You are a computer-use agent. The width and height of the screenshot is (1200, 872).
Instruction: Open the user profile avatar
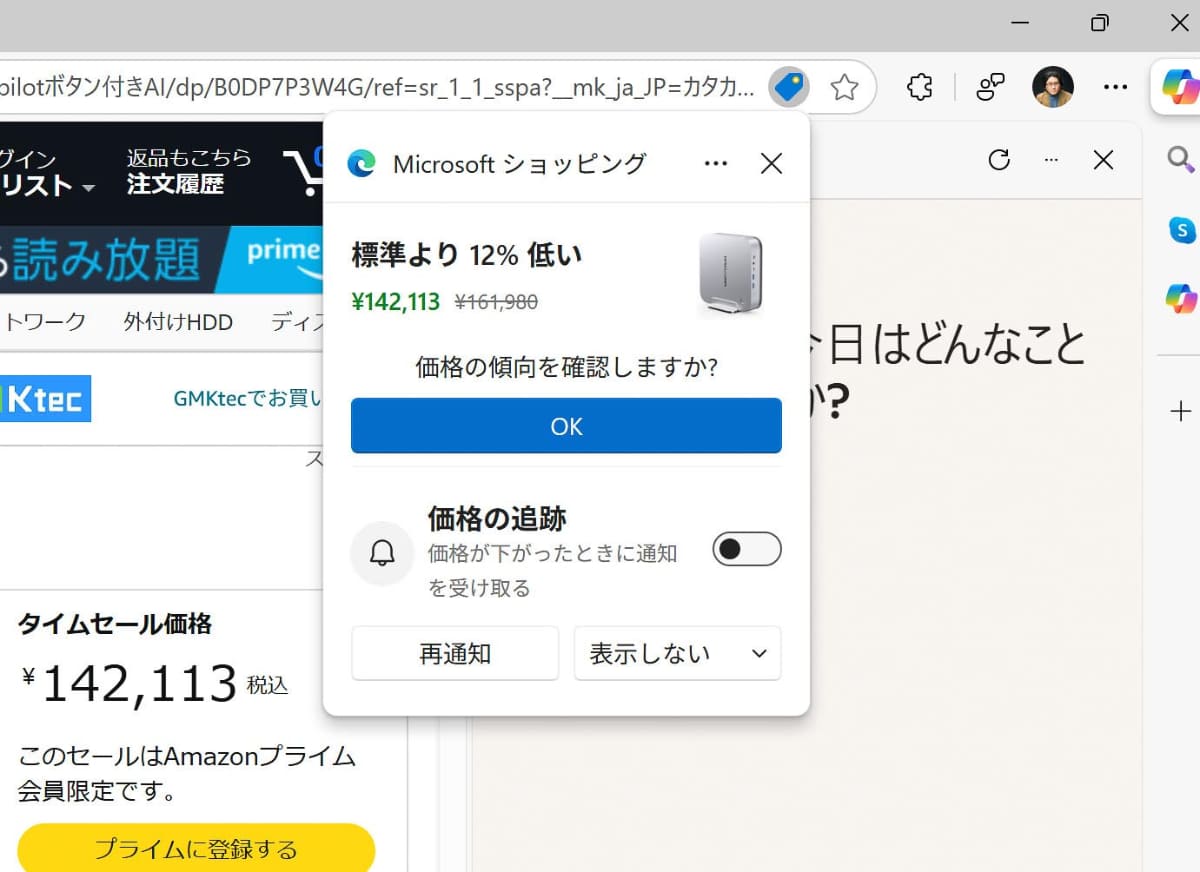pos(1053,88)
